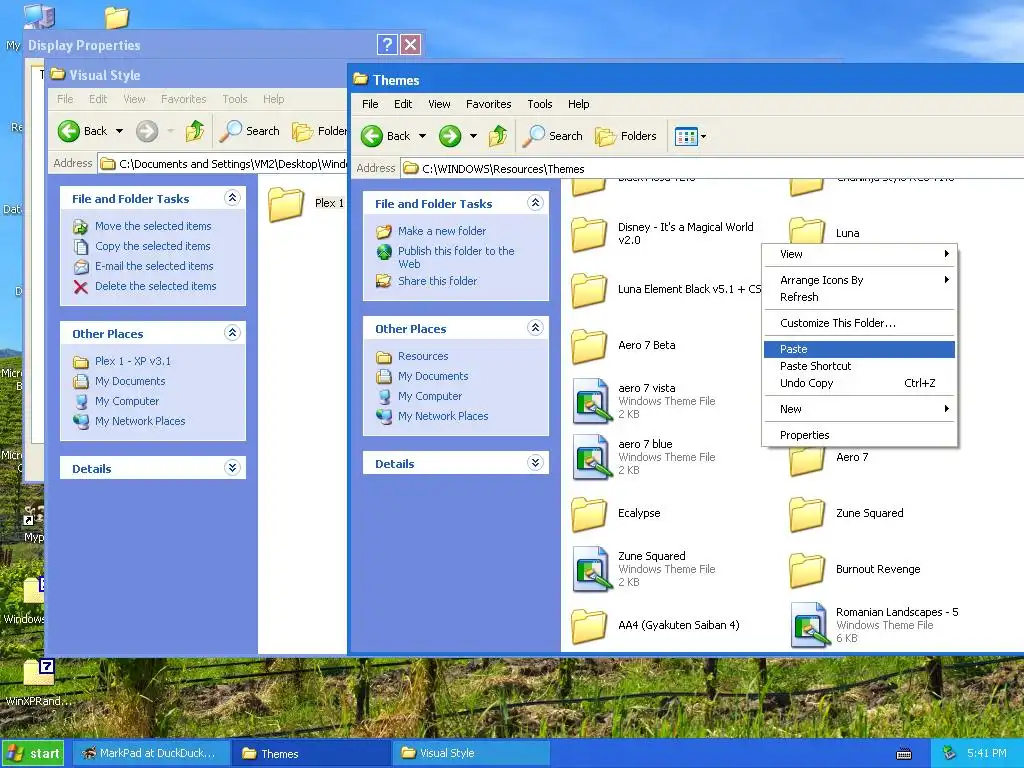Click Copy the selected items link
Viewport: 1024px width, 768px height.
[152, 246]
